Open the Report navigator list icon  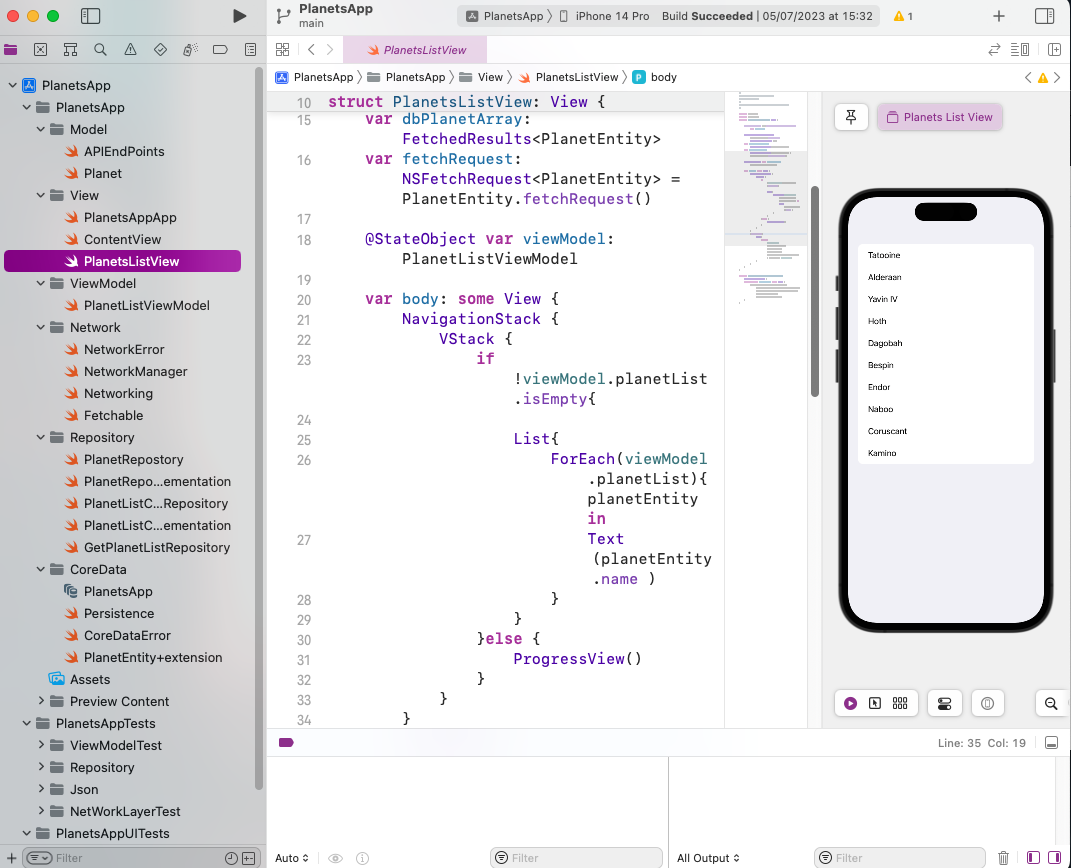[x=249, y=49]
